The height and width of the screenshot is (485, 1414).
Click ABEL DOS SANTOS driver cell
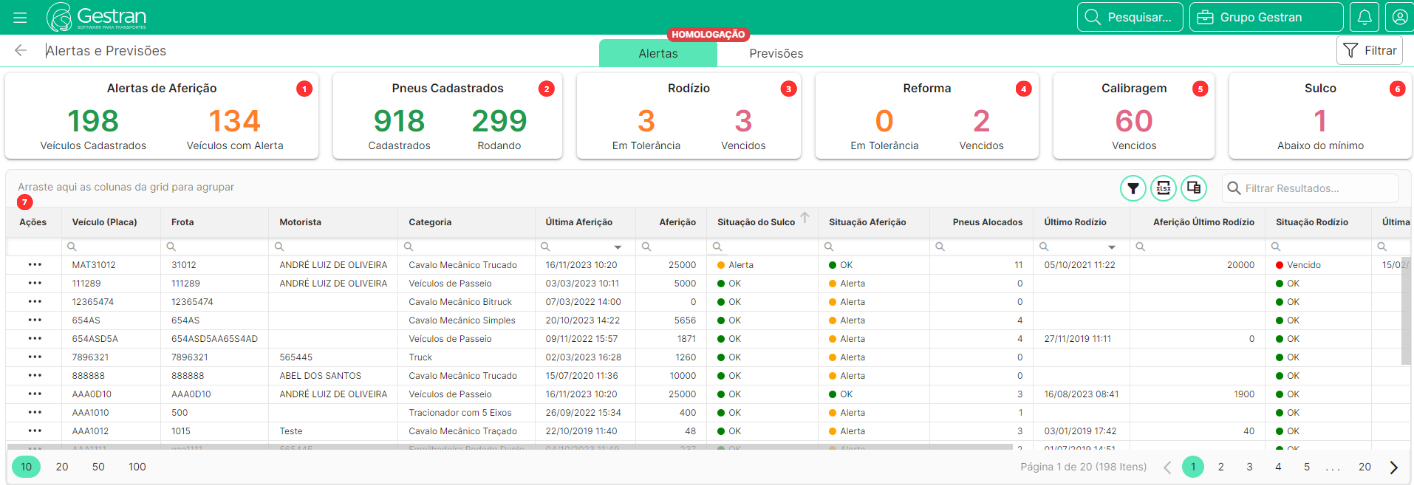320,375
